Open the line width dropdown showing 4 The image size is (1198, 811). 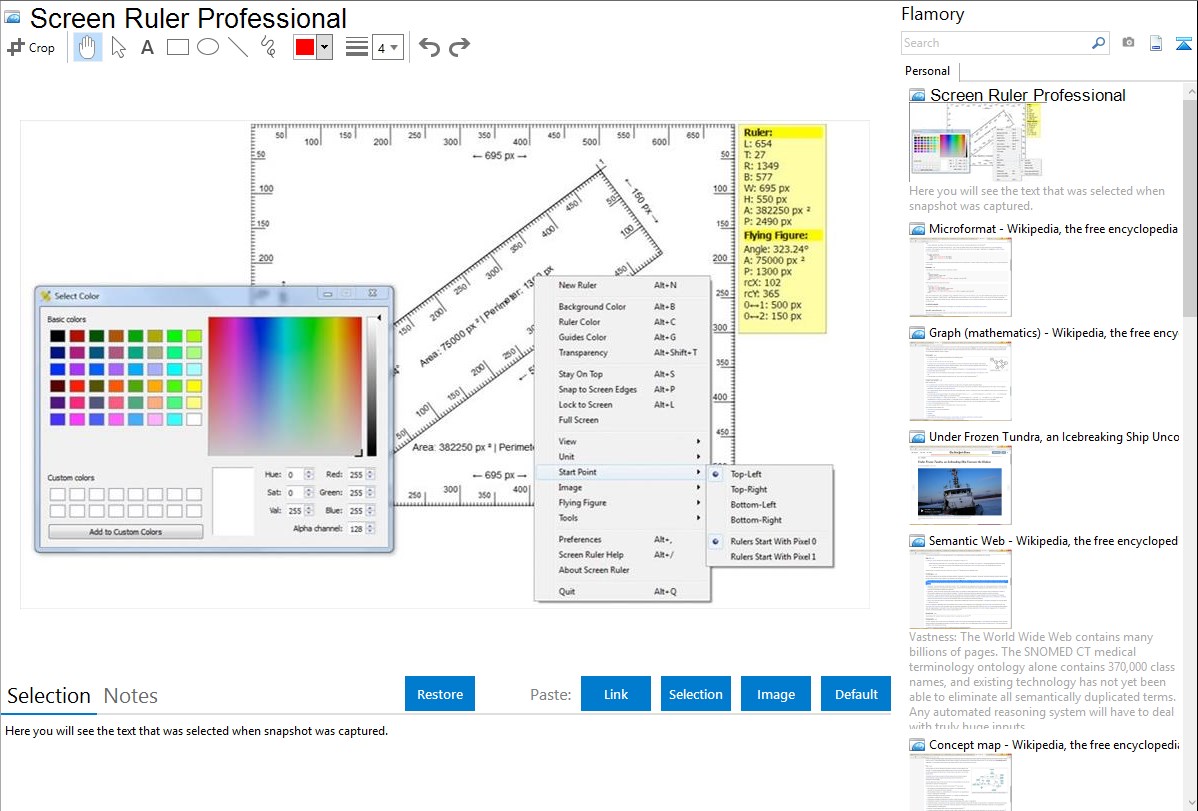(x=387, y=47)
